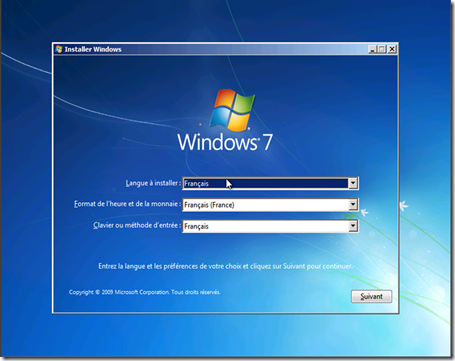Click the Suivant button
The image size is (455, 361).
point(371,296)
